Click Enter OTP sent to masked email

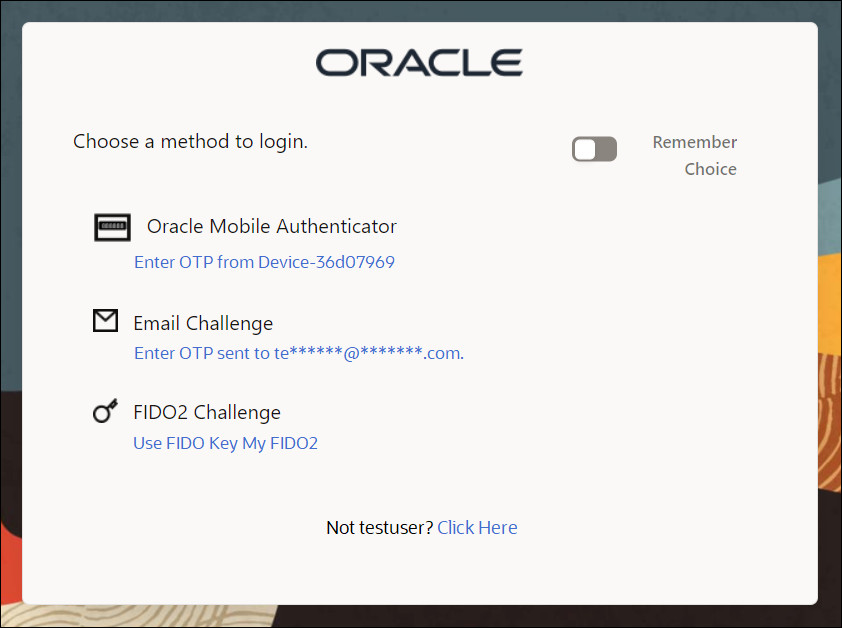297,352
